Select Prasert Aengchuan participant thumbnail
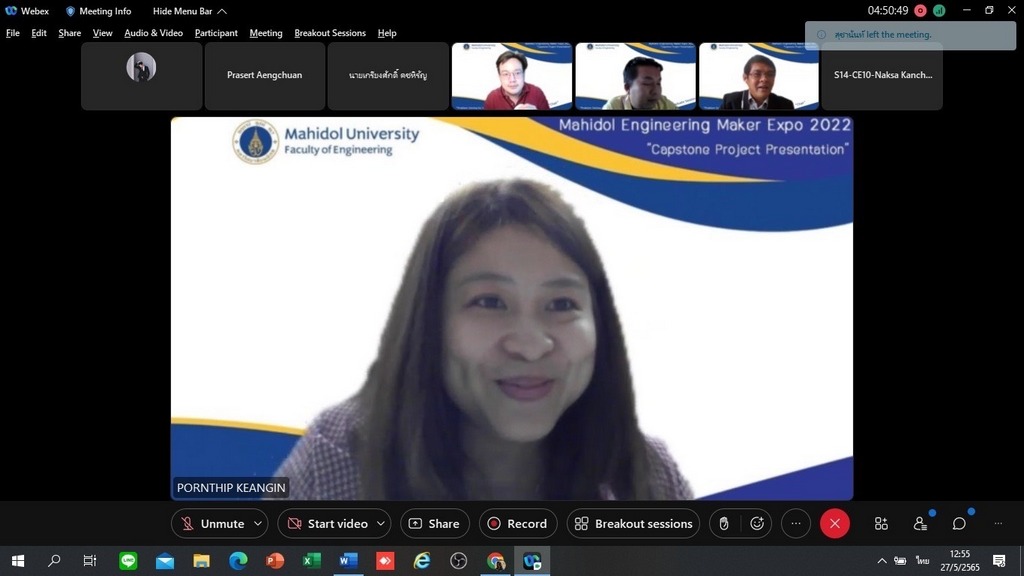Image resolution: width=1024 pixels, height=576 pixels. 264,75
